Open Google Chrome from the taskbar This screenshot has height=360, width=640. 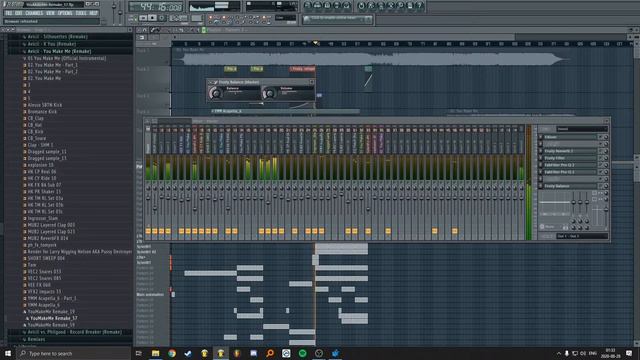(172, 353)
